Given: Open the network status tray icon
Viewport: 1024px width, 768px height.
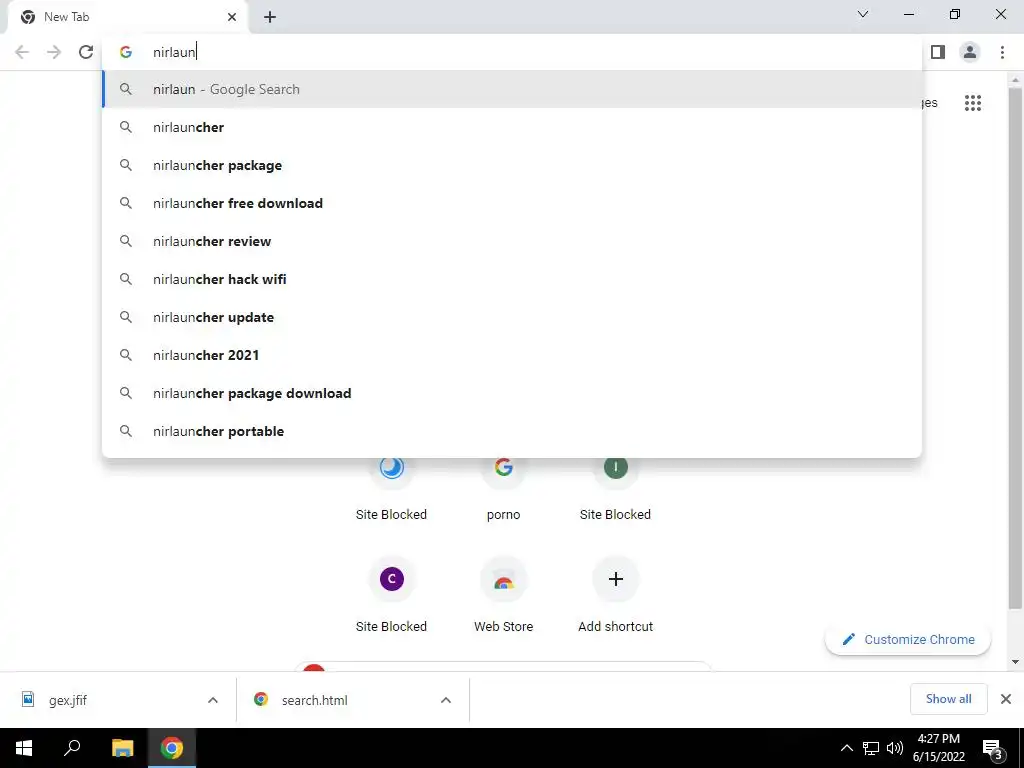Looking at the screenshot, I should [x=871, y=748].
